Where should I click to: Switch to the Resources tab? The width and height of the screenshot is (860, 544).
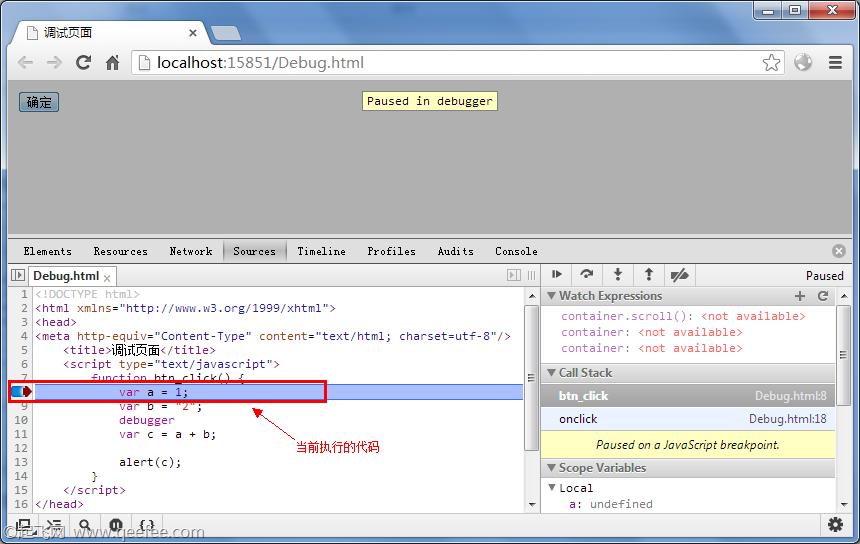121,251
